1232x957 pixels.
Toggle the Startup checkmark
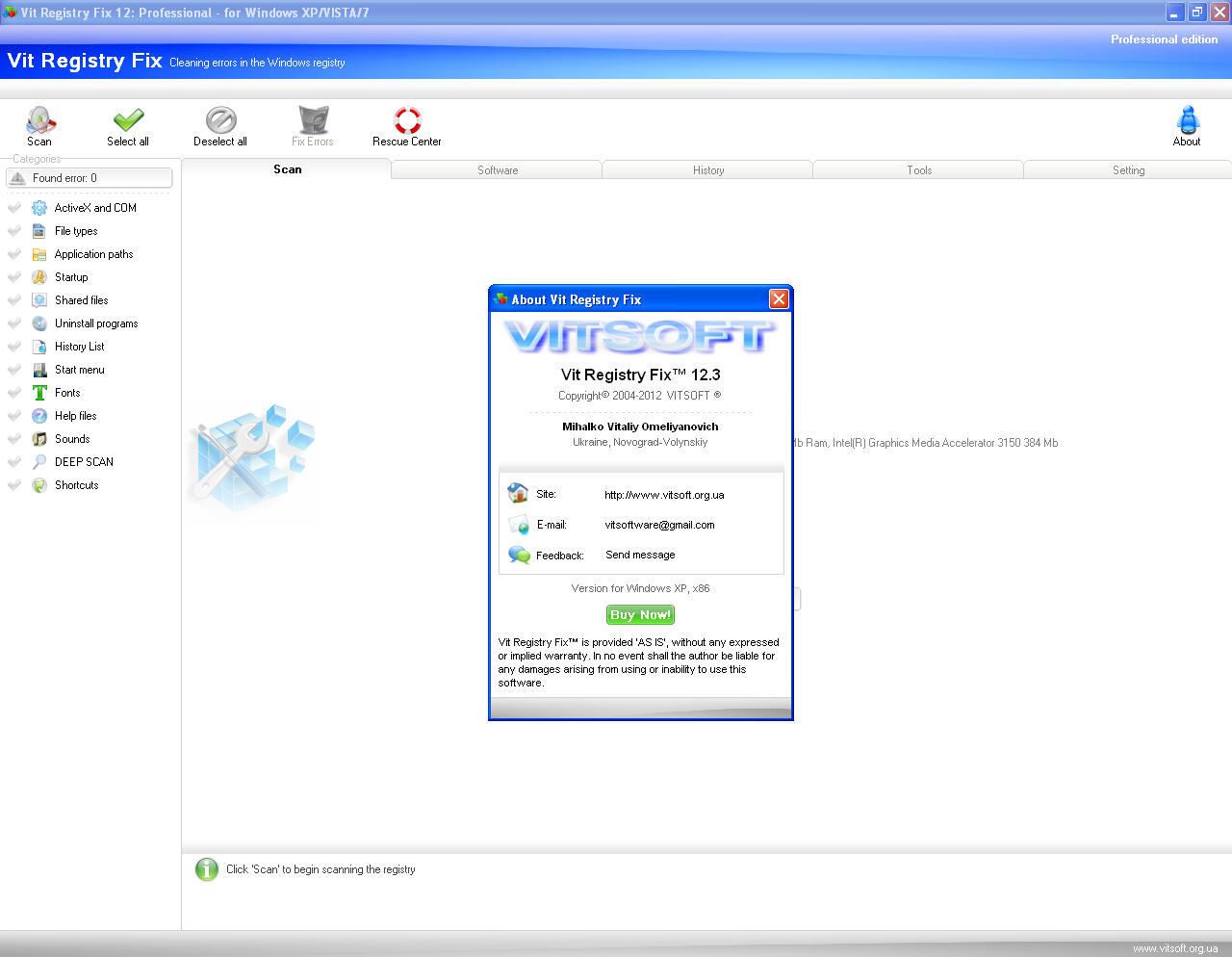point(14,277)
